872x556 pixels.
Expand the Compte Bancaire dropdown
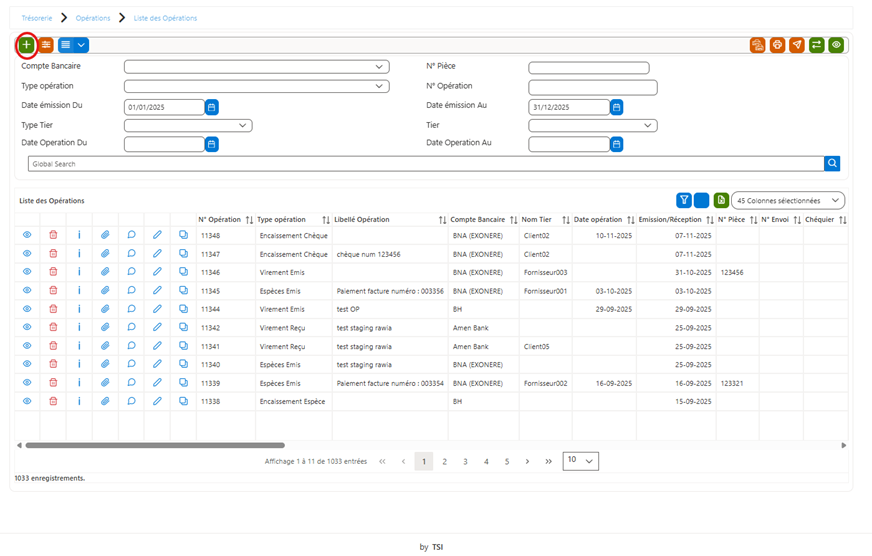pyautogui.click(x=256, y=67)
